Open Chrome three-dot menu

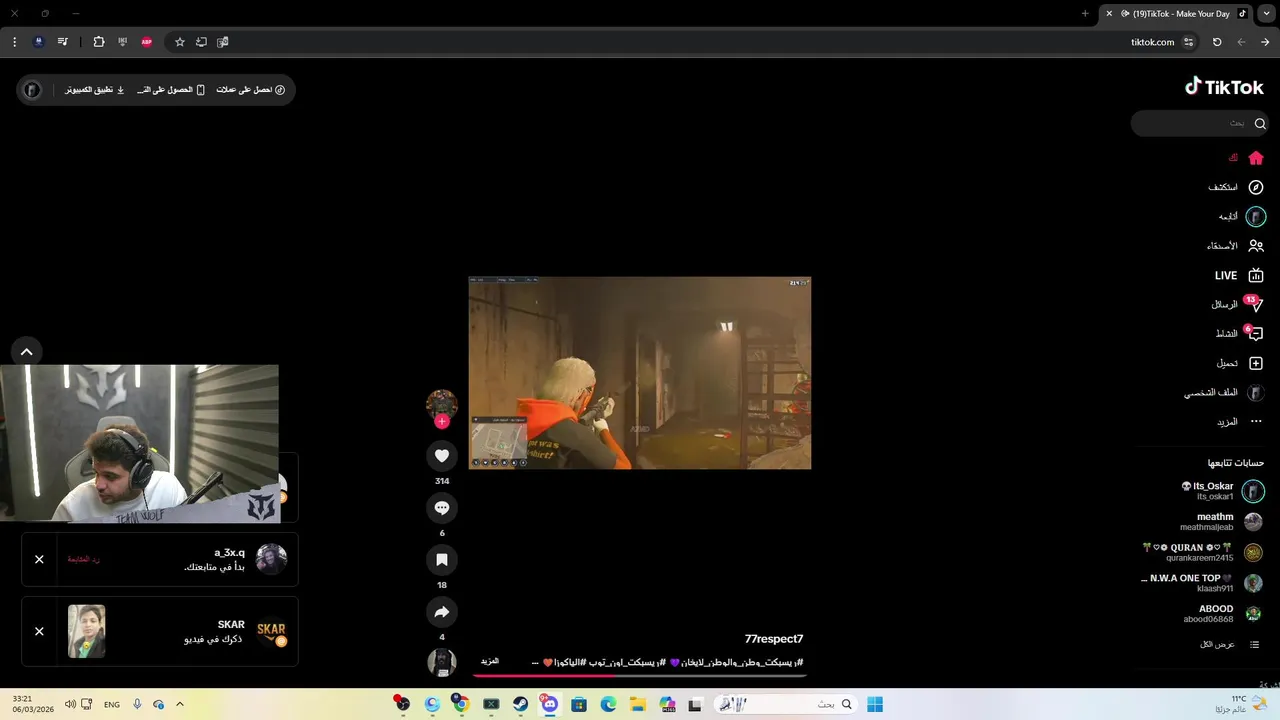14,42
